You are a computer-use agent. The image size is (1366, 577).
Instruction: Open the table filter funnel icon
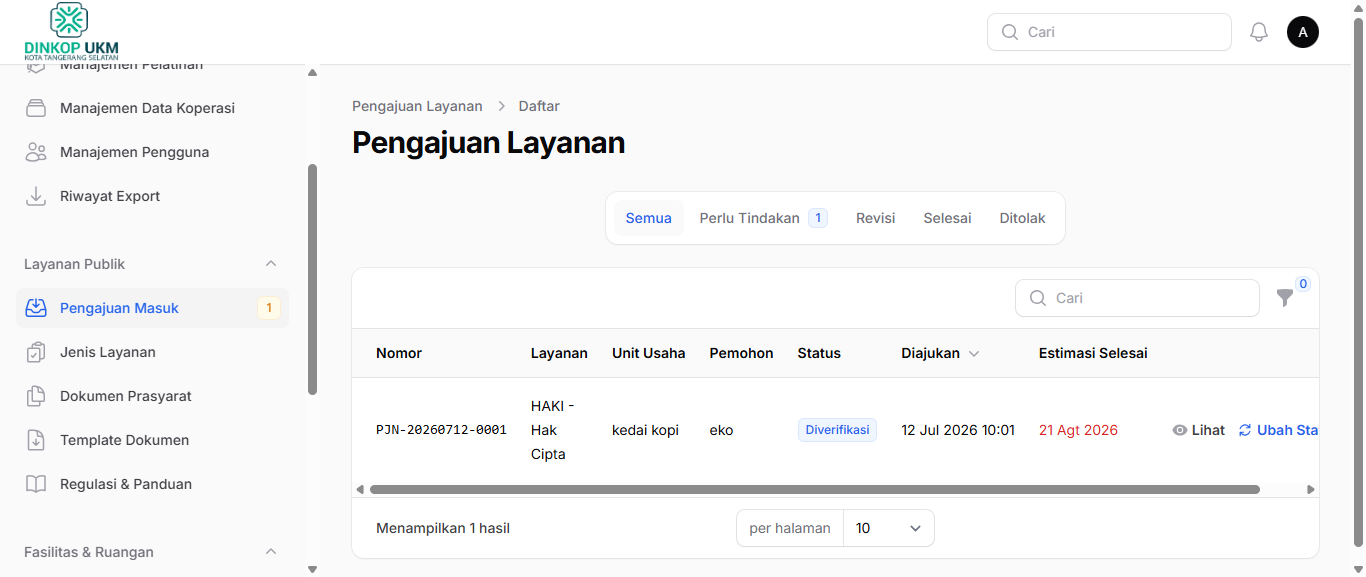(1285, 298)
